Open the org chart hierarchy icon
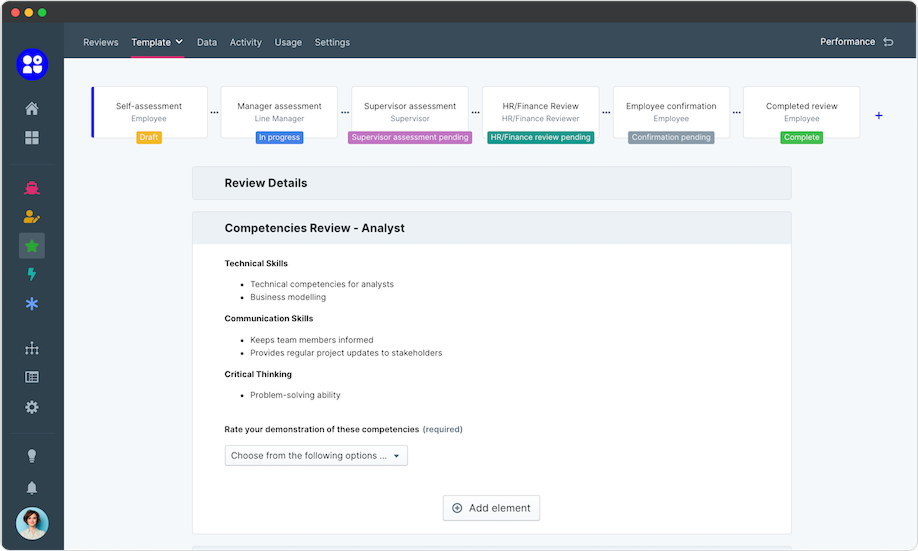The image size is (918, 551). coord(32,348)
